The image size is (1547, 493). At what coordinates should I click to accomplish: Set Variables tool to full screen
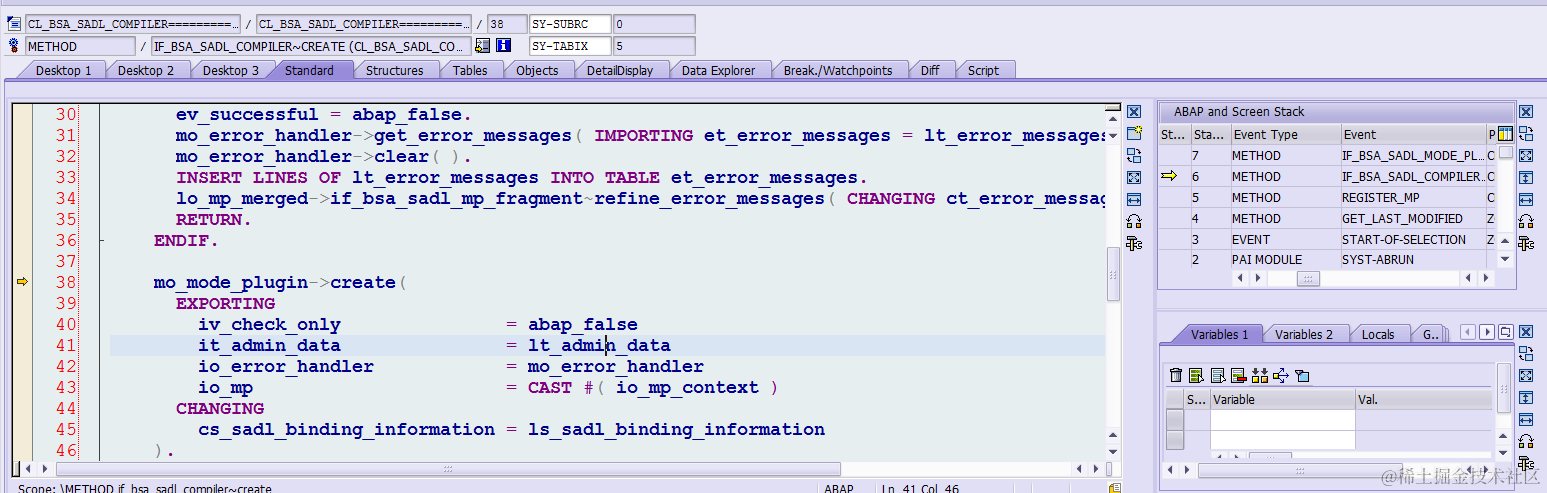click(1526, 376)
